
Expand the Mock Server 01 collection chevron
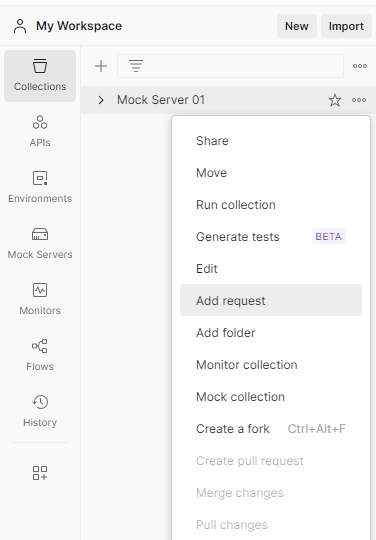pos(101,100)
